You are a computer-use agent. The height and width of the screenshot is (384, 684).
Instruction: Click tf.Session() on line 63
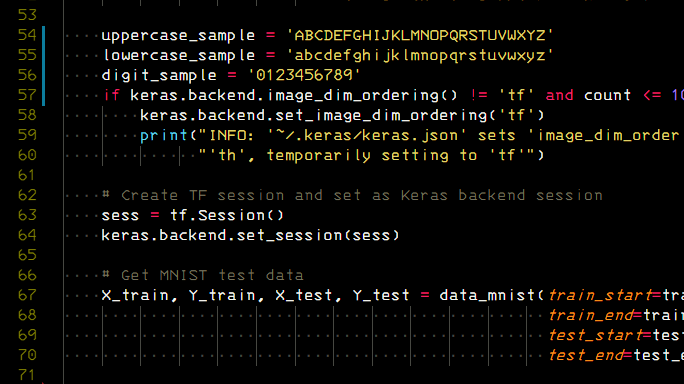click(x=227, y=215)
